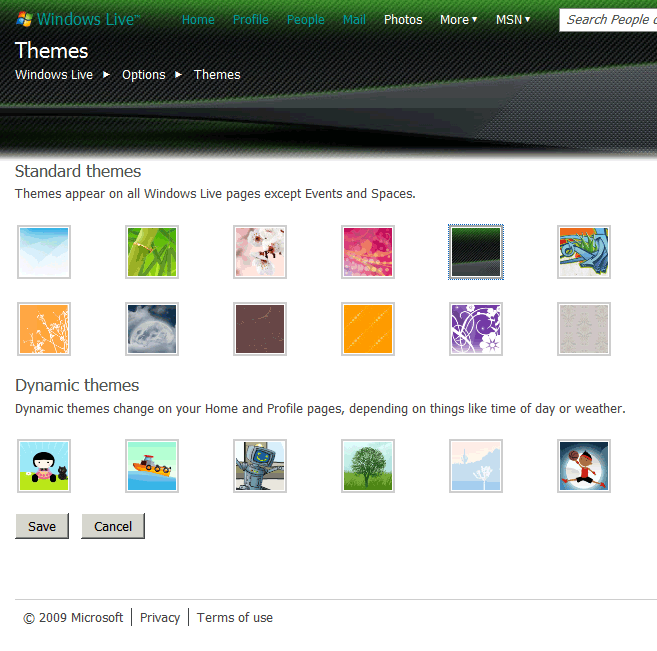Expand the More dropdown menu

(x=458, y=20)
